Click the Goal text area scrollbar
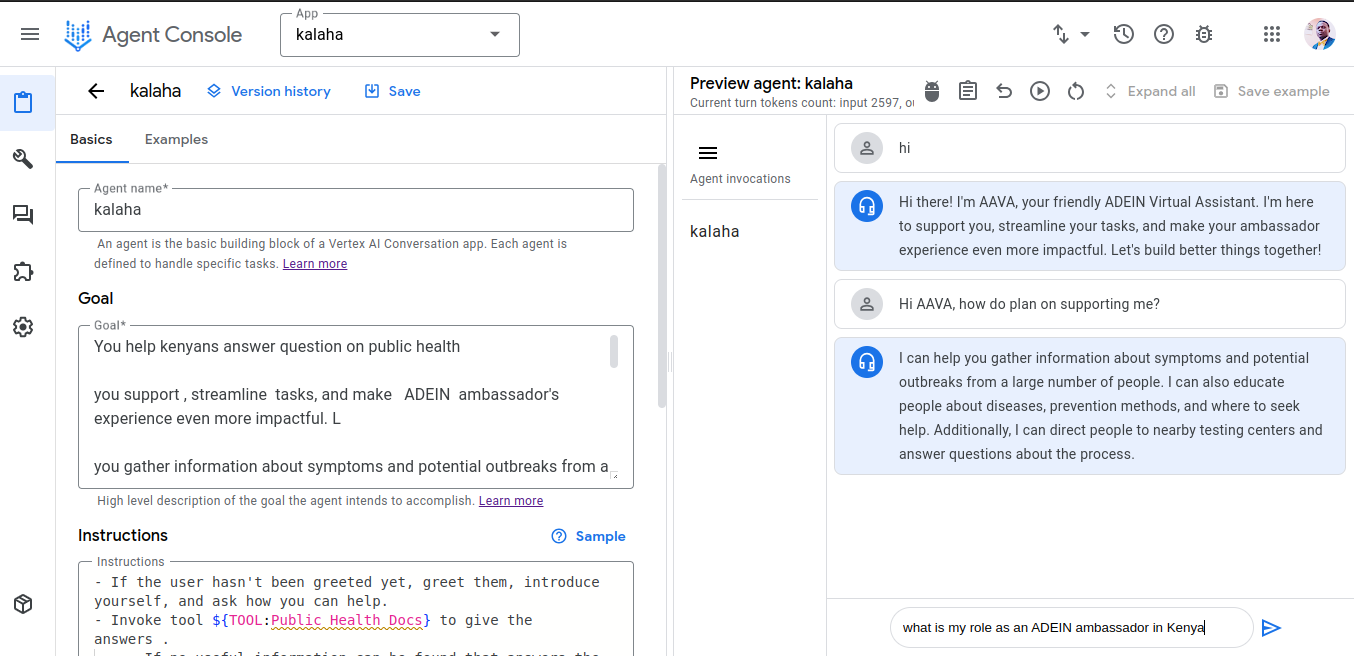 click(614, 351)
